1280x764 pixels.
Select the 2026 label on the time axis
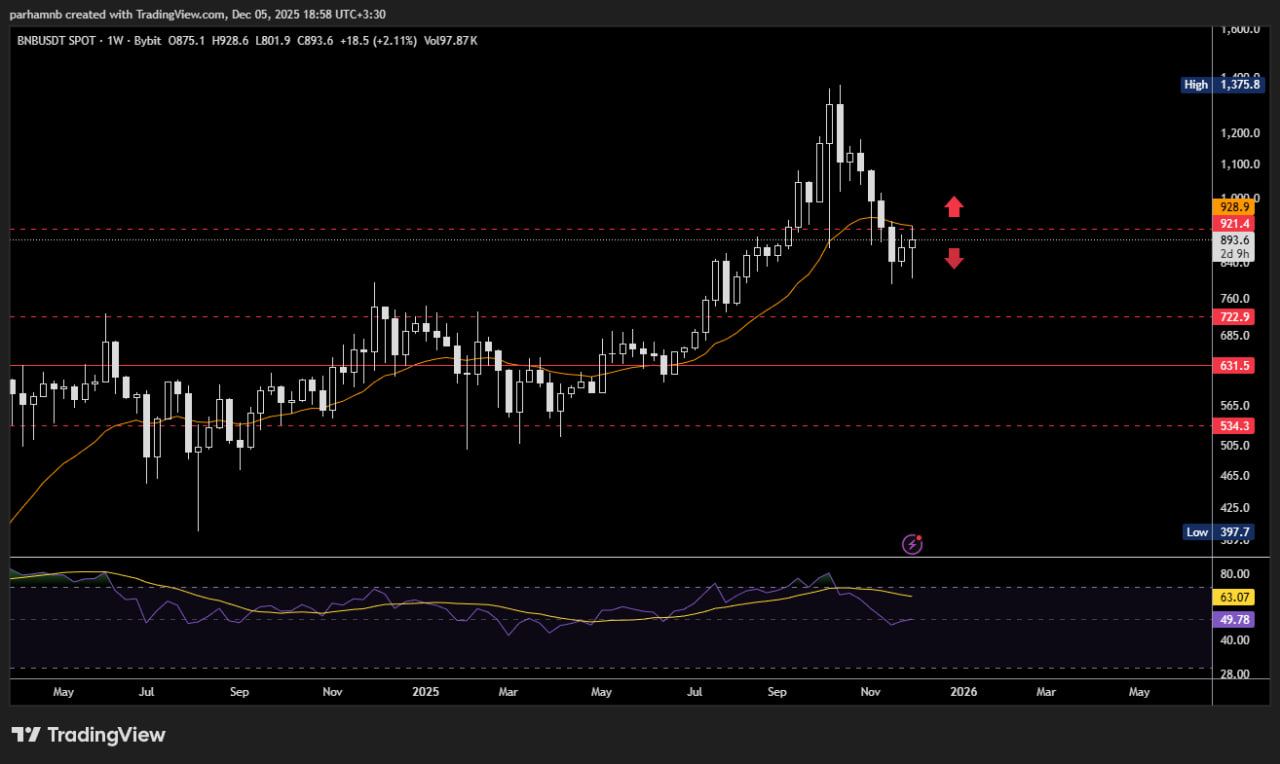pos(963,691)
